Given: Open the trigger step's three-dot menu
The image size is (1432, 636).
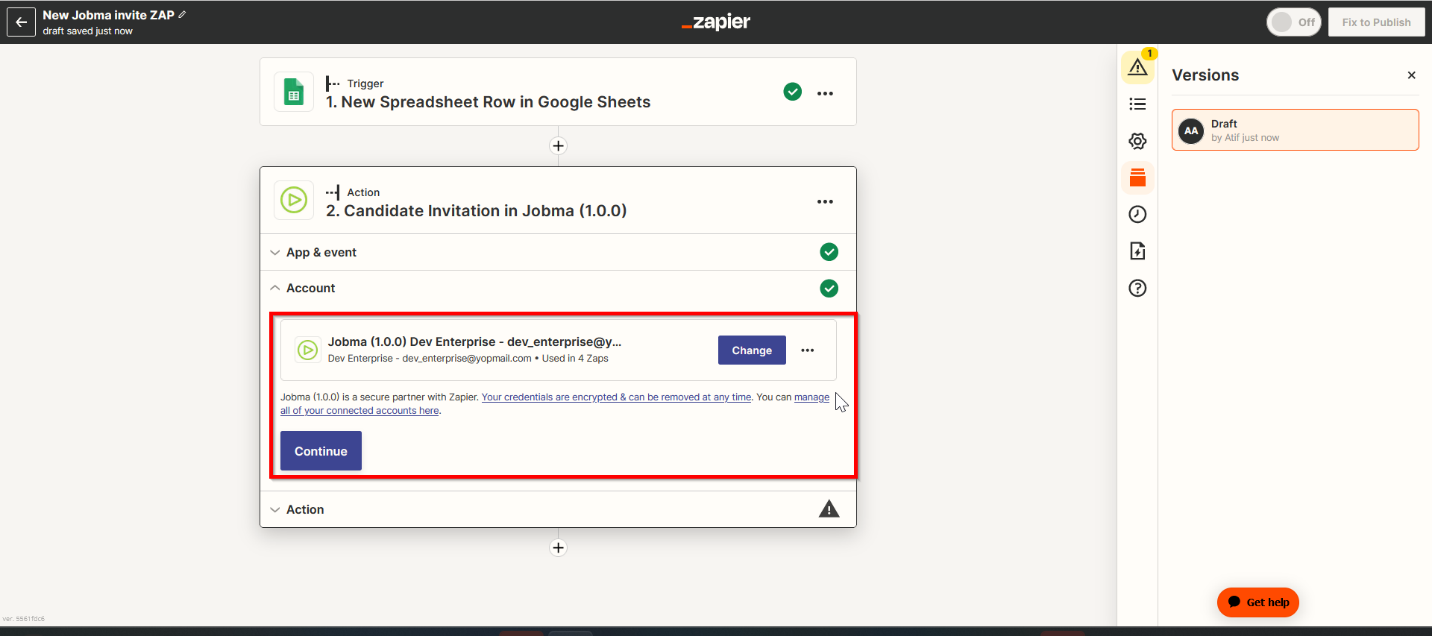Looking at the screenshot, I should coord(825,93).
